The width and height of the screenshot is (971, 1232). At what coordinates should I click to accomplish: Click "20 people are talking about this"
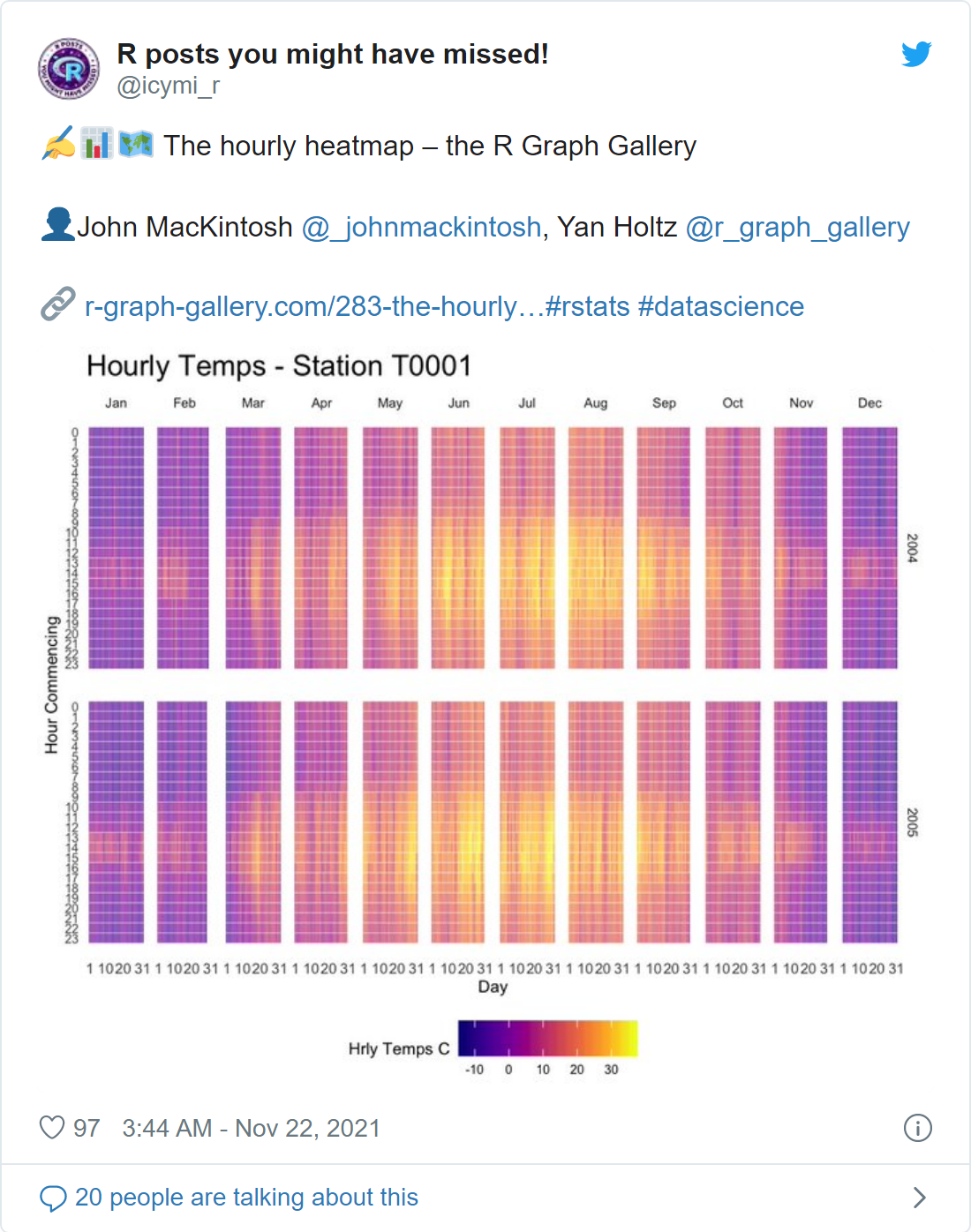246,1198
